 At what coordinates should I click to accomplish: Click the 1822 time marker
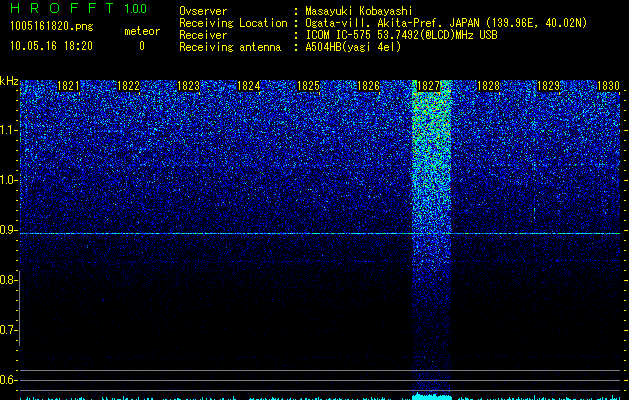point(128,86)
